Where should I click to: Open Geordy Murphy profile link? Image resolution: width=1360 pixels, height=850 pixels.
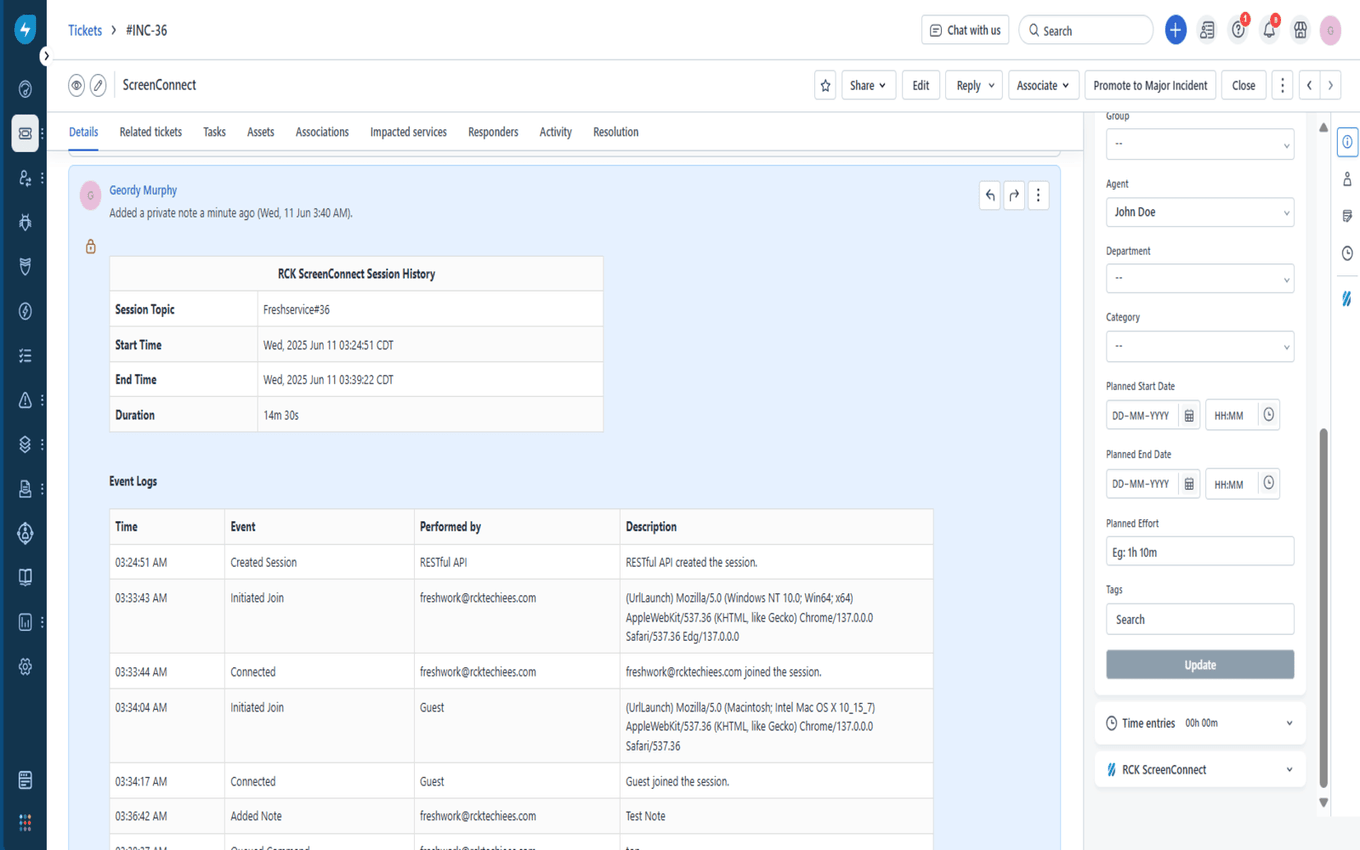click(143, 190)
